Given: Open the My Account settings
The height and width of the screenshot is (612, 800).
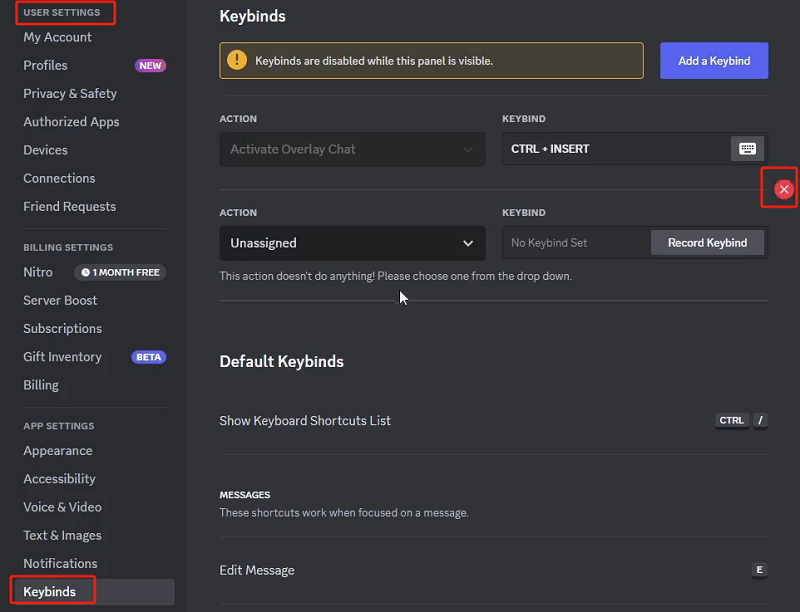Looking at the screenshot, I should [x=57, y=37].
